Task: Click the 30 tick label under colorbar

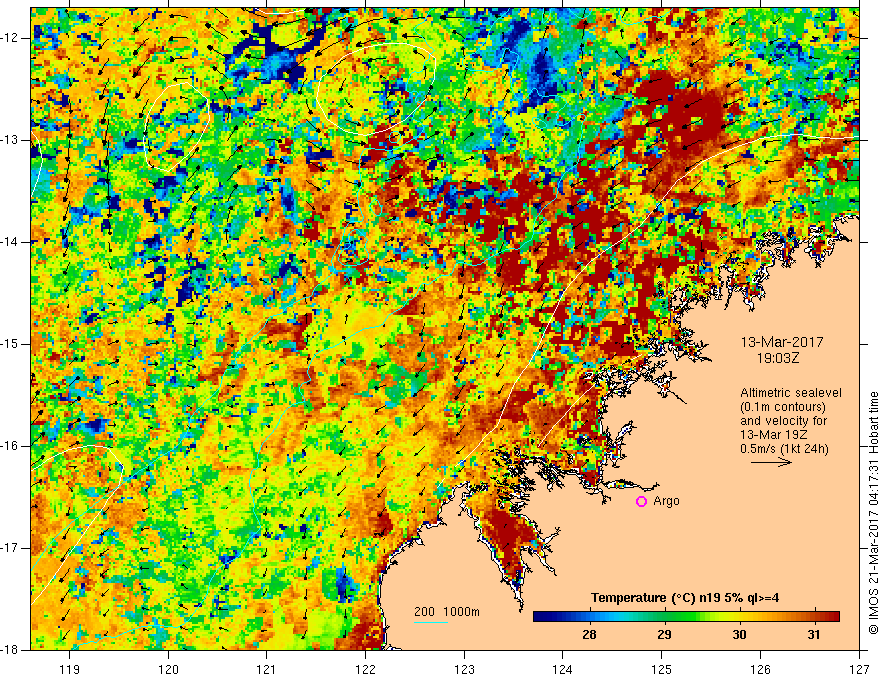Action: click(739, 634)
